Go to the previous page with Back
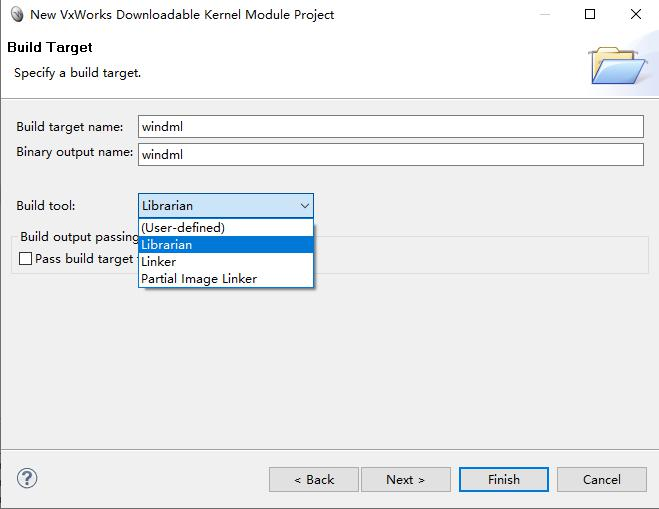This screenshot has width=659, height=509. tap(314, 479)
